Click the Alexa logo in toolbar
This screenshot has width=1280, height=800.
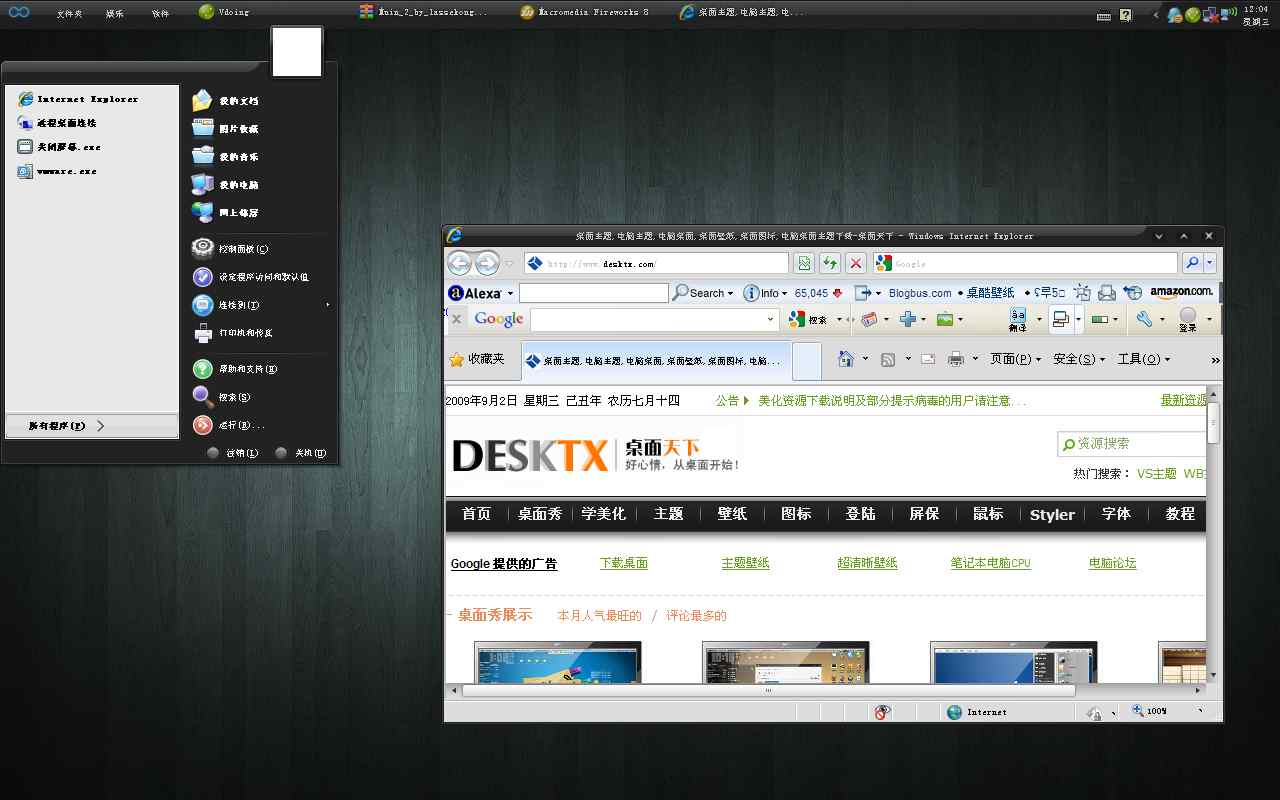click(474, 293)
